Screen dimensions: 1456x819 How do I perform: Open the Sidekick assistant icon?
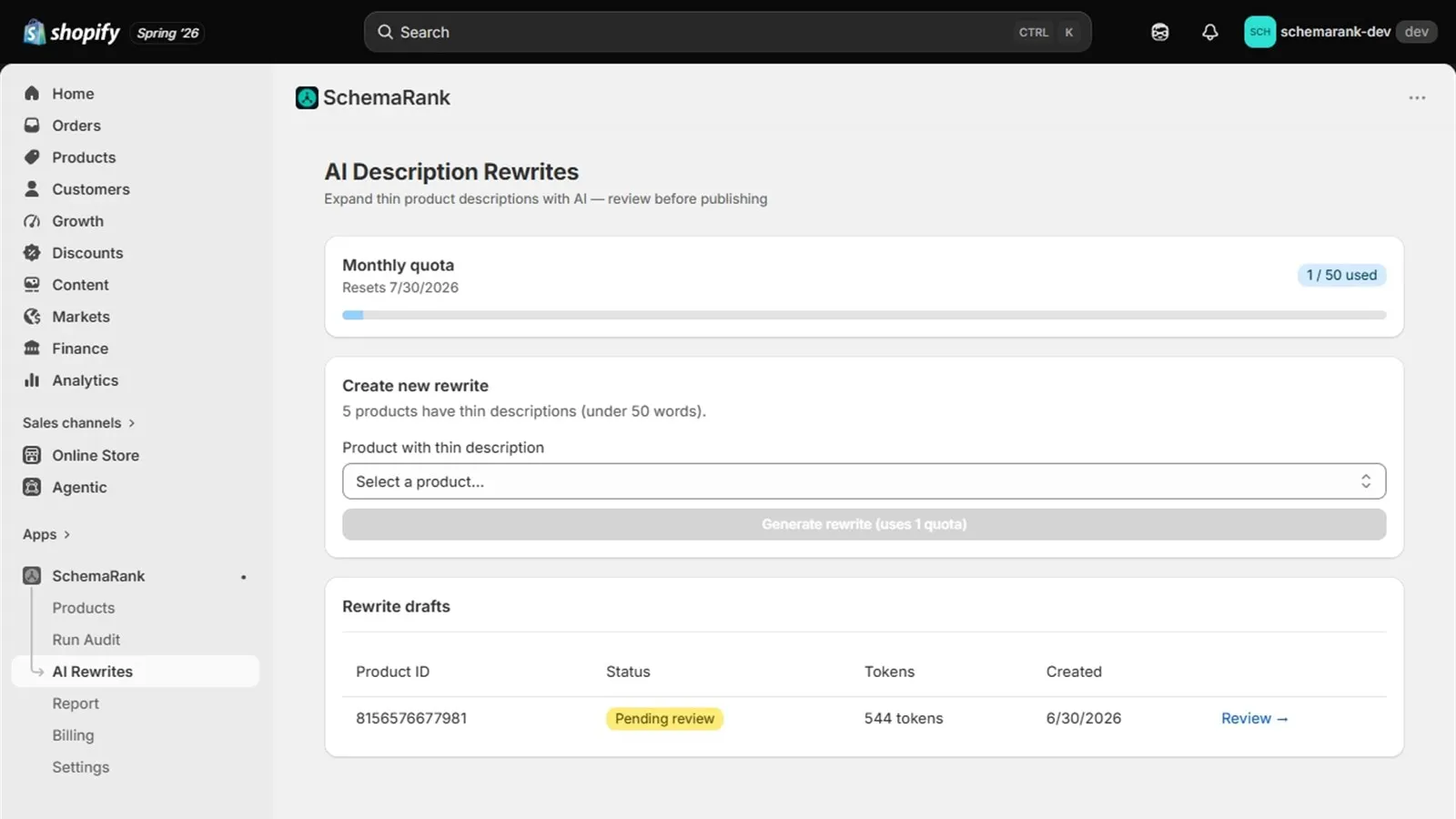pyautogui.click(x=1159, y=32)
